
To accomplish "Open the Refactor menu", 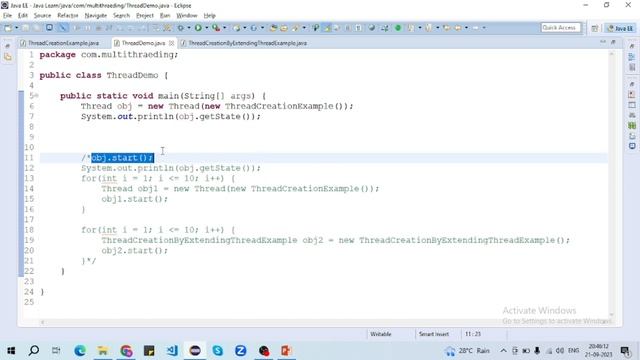I will tap(68, 16).
